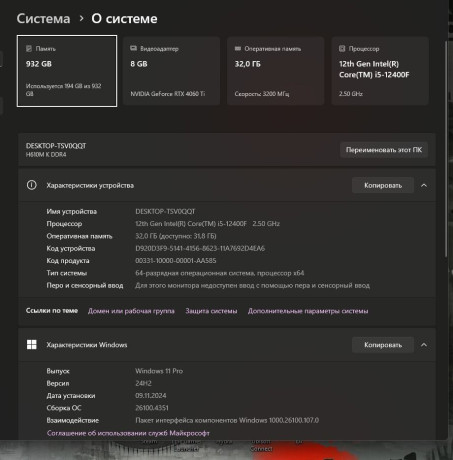
Task: Copy device specifications with Копировать
Action: pos(383,185)
